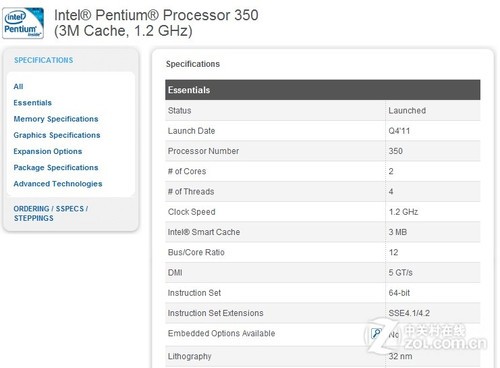Click the Processor Number label
The height and width of the screenshot is (368, 500).
[203, 151]
